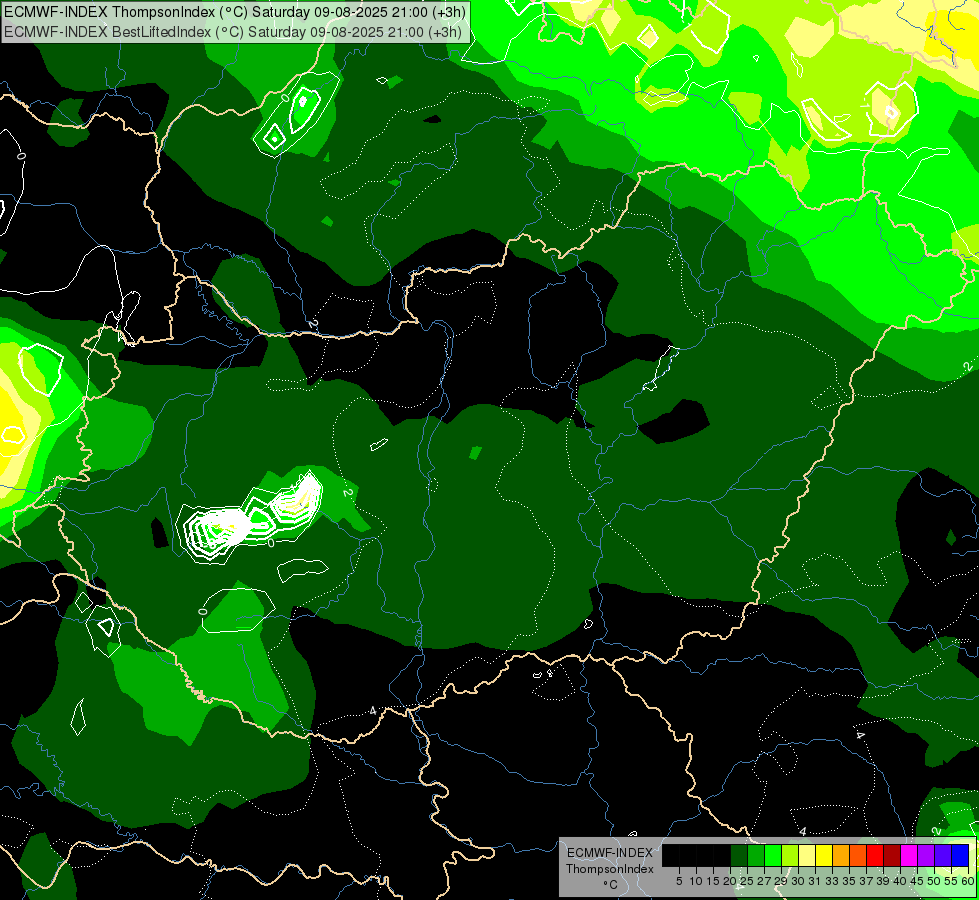Image resolution: width=979 pixels, height=900 pixels.
Task: Click the legend tick value 10
Action: pos(696,881)
